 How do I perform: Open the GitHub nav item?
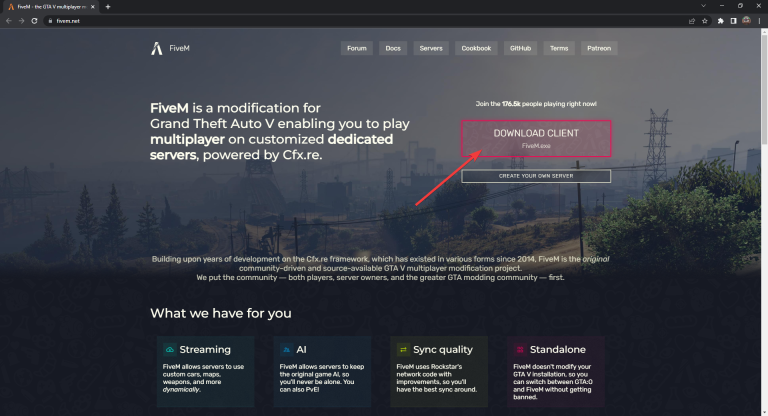pyautogui.click(x=520, y=49)
